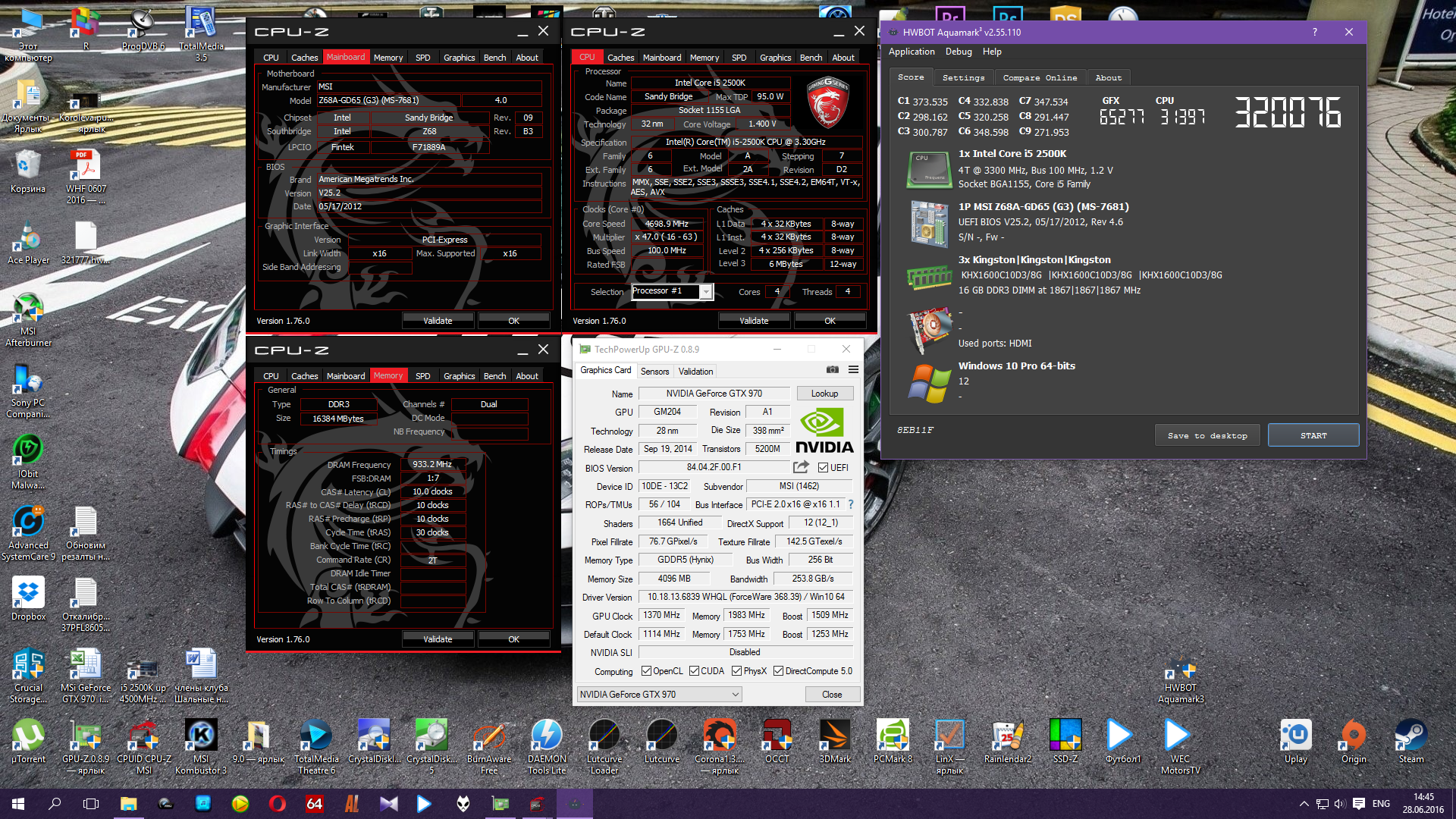Click the Windows Start button

[18, 803]
